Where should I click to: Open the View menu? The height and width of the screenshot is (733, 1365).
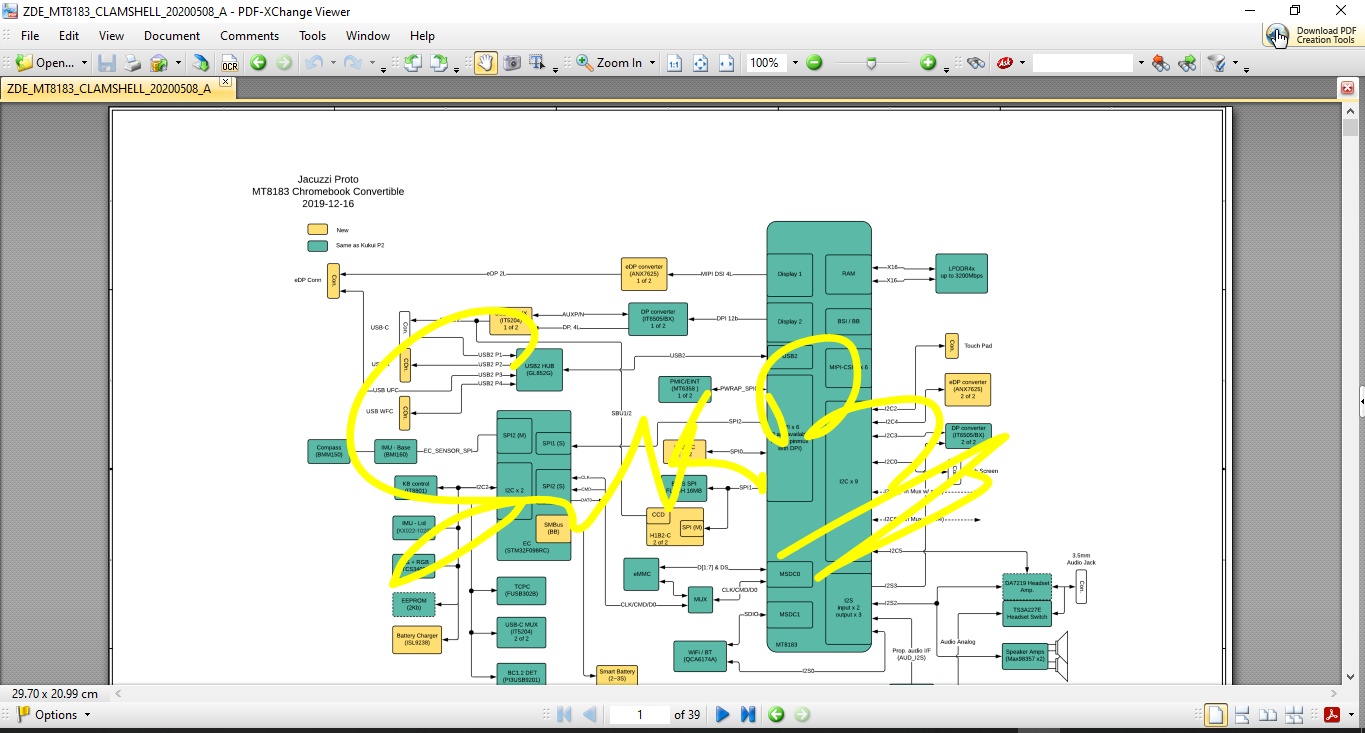(x=112, y=35)
